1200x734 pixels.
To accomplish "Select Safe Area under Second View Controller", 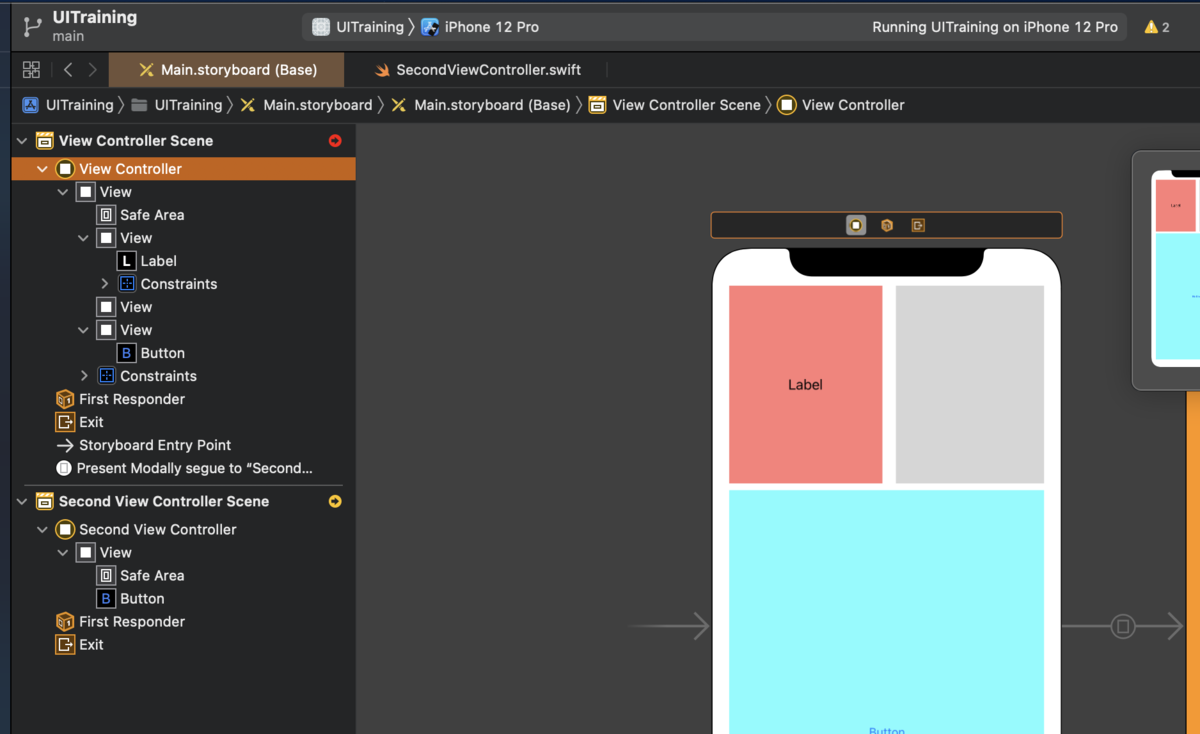I will (184, 576).
